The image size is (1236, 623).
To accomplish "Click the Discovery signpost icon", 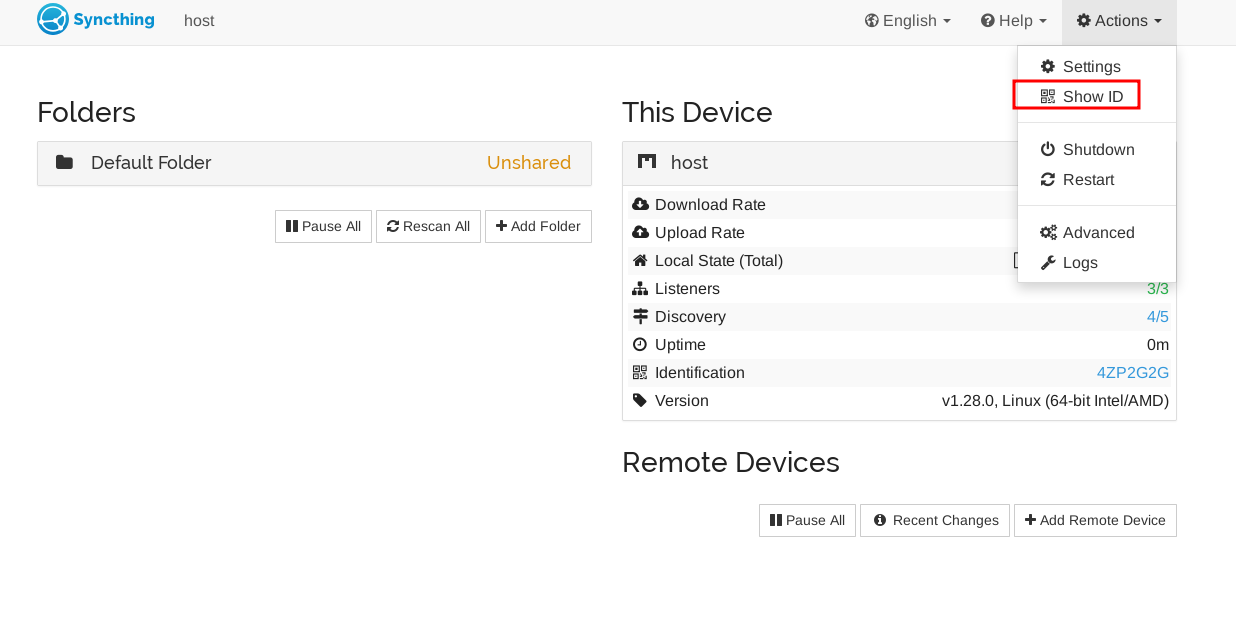I will [x=640, y=317].
